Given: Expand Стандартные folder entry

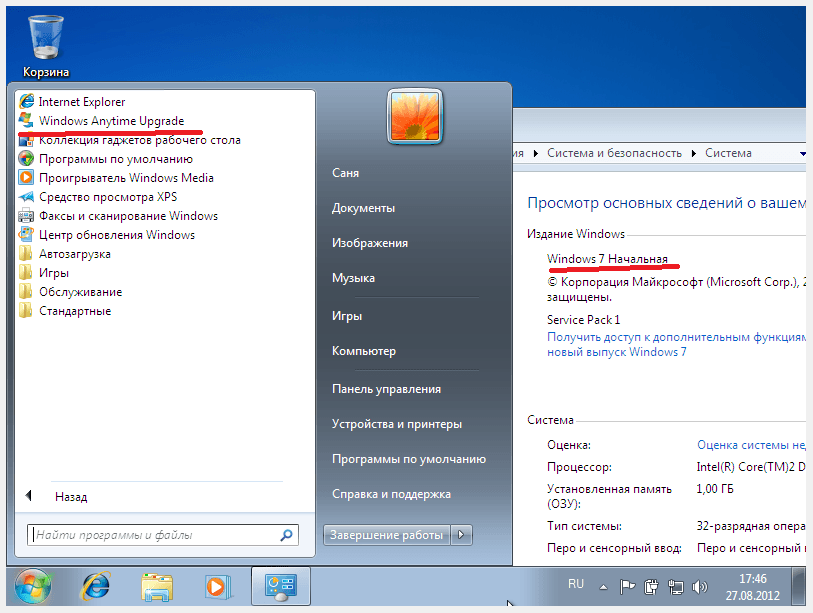Looking at the screenshot, I should (x=75, y=311).
